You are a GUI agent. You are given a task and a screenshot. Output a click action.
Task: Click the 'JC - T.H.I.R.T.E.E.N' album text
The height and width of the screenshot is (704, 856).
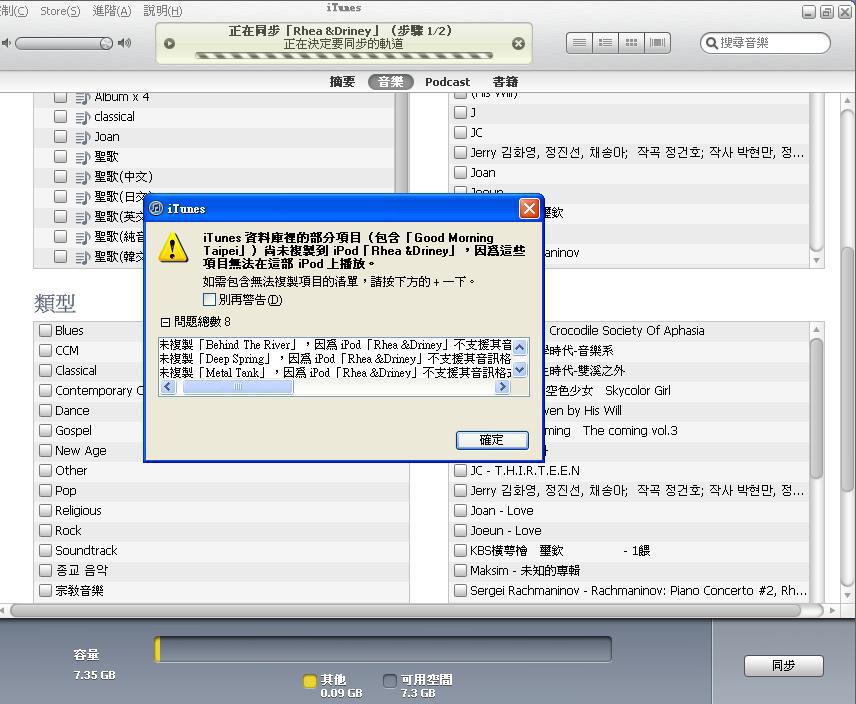pos(525,471)
